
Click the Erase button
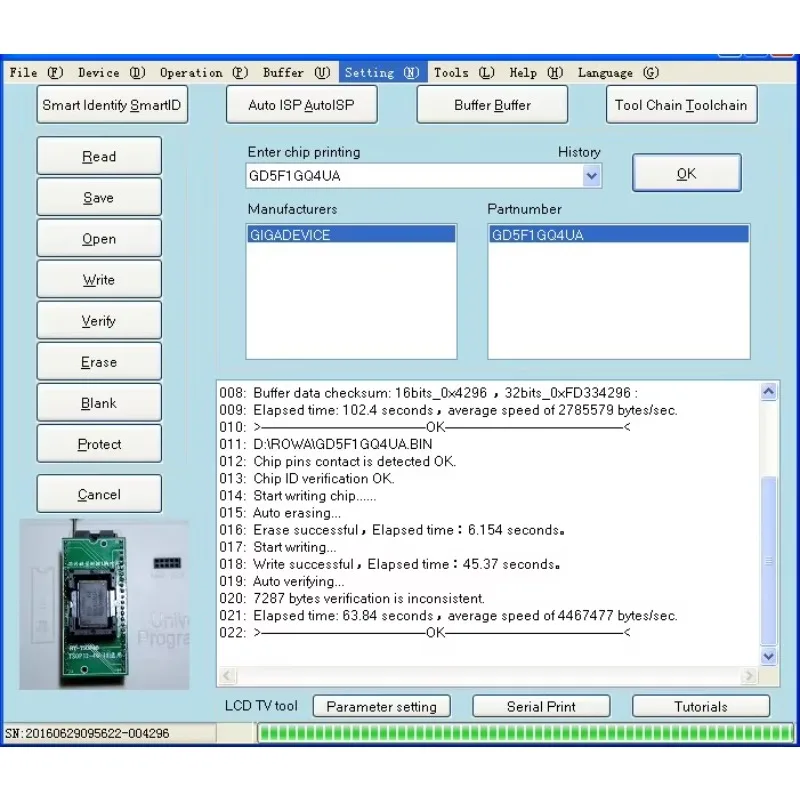(99, 362)
